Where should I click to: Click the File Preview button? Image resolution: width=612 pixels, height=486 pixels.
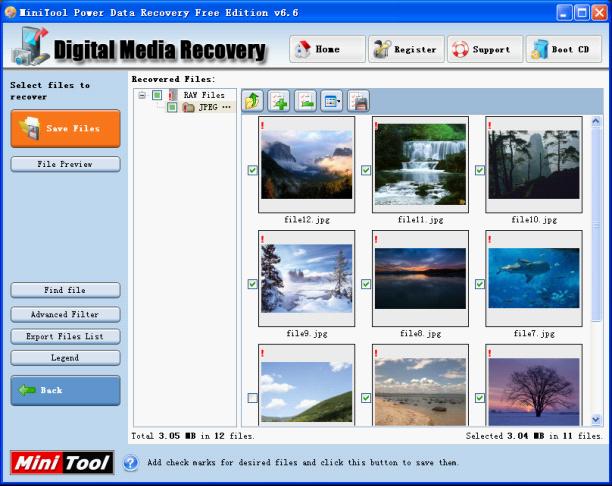[x=65, y=164]
